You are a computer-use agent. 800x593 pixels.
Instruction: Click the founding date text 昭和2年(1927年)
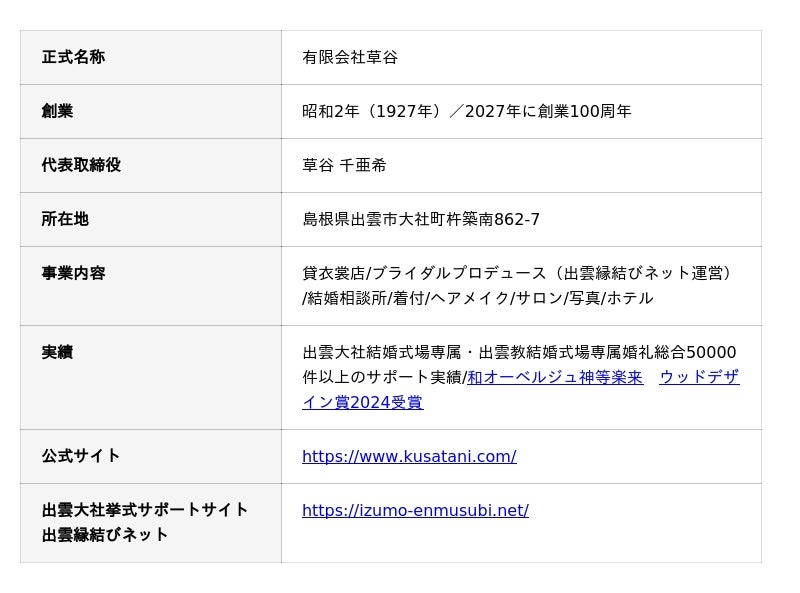[x=372, y=111]
